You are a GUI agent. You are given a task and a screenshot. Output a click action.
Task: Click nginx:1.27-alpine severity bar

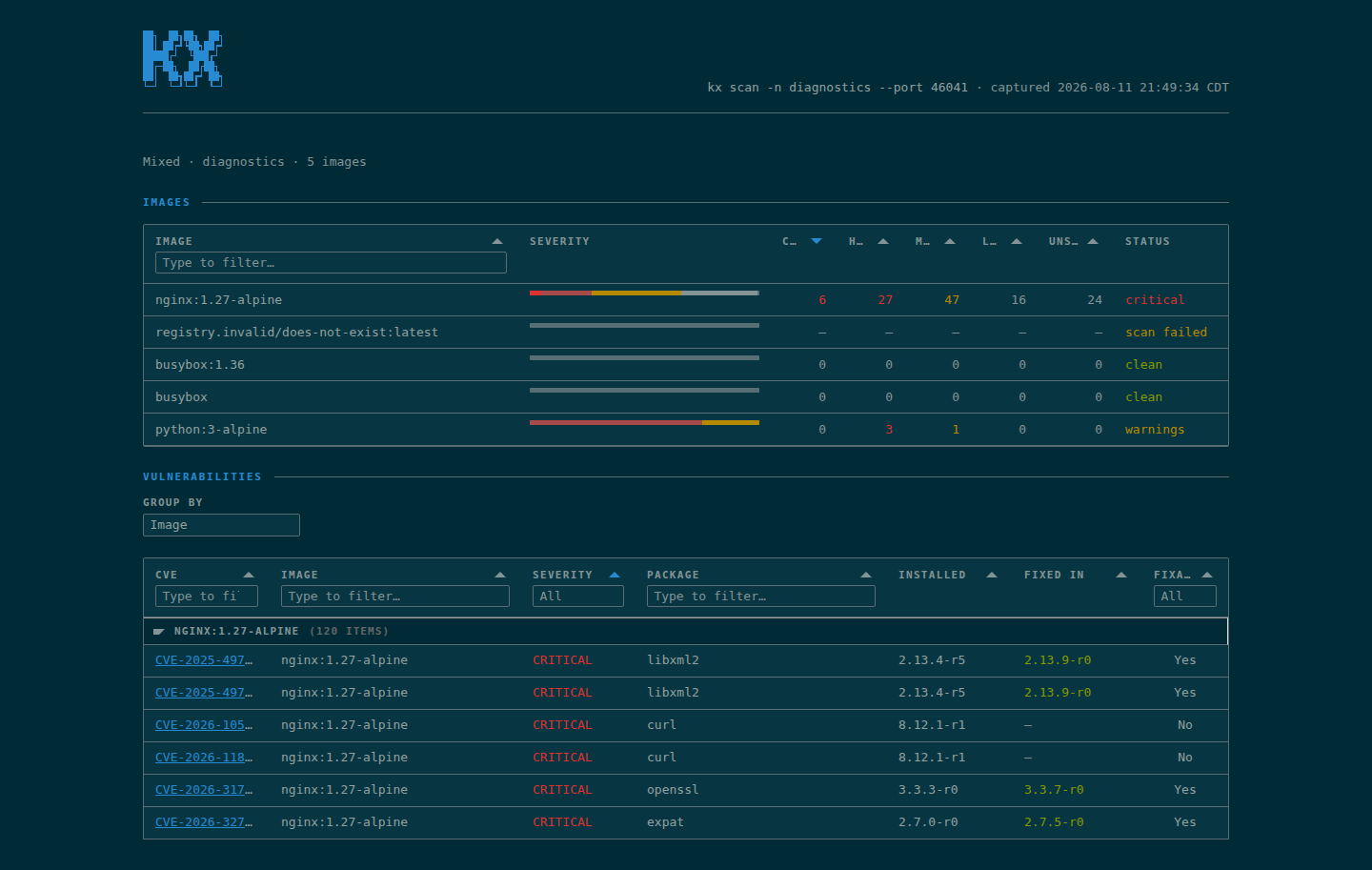(644, 293)
